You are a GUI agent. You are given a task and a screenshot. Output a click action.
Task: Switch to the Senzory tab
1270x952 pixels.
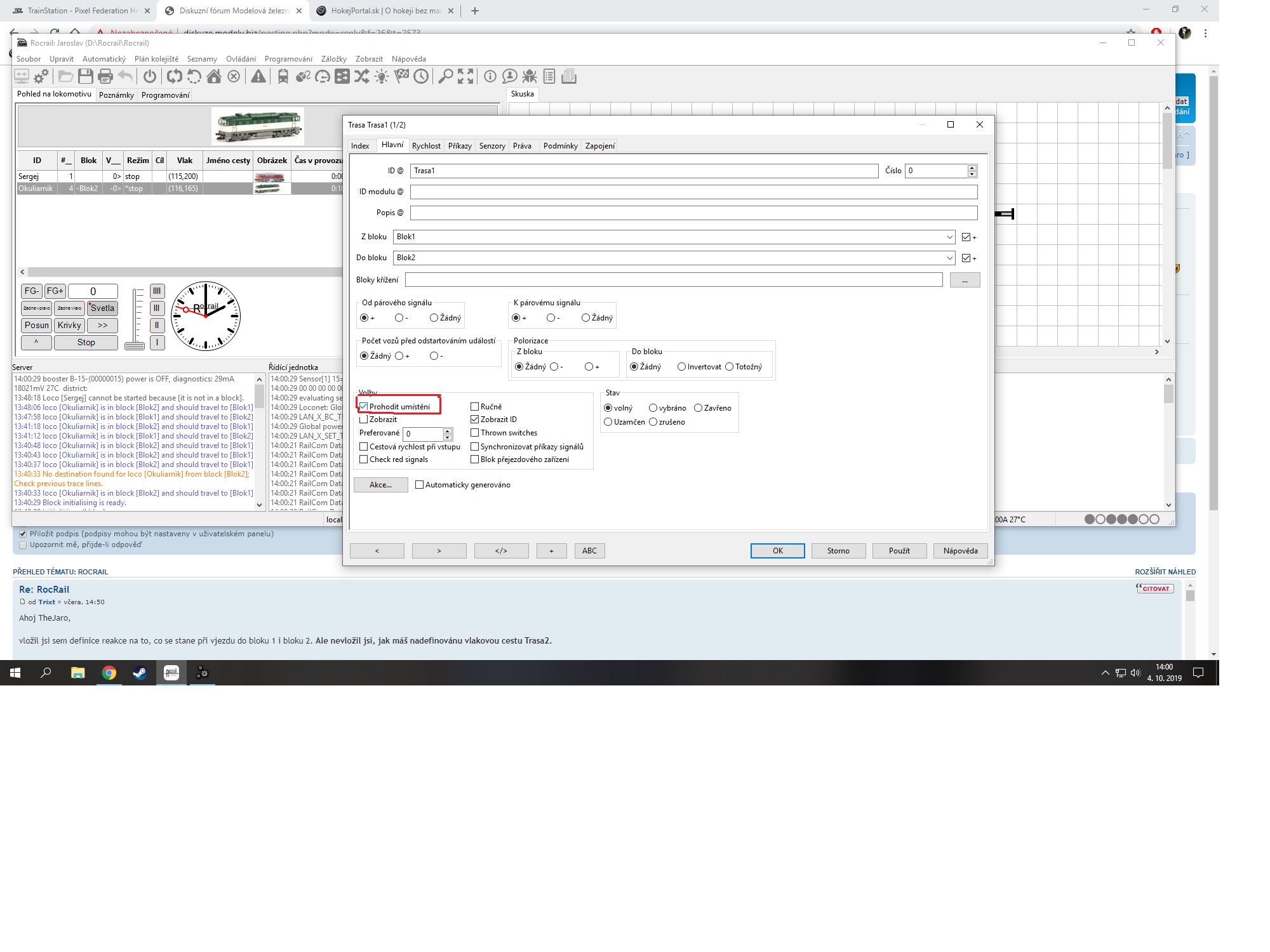tap(492, 146)
